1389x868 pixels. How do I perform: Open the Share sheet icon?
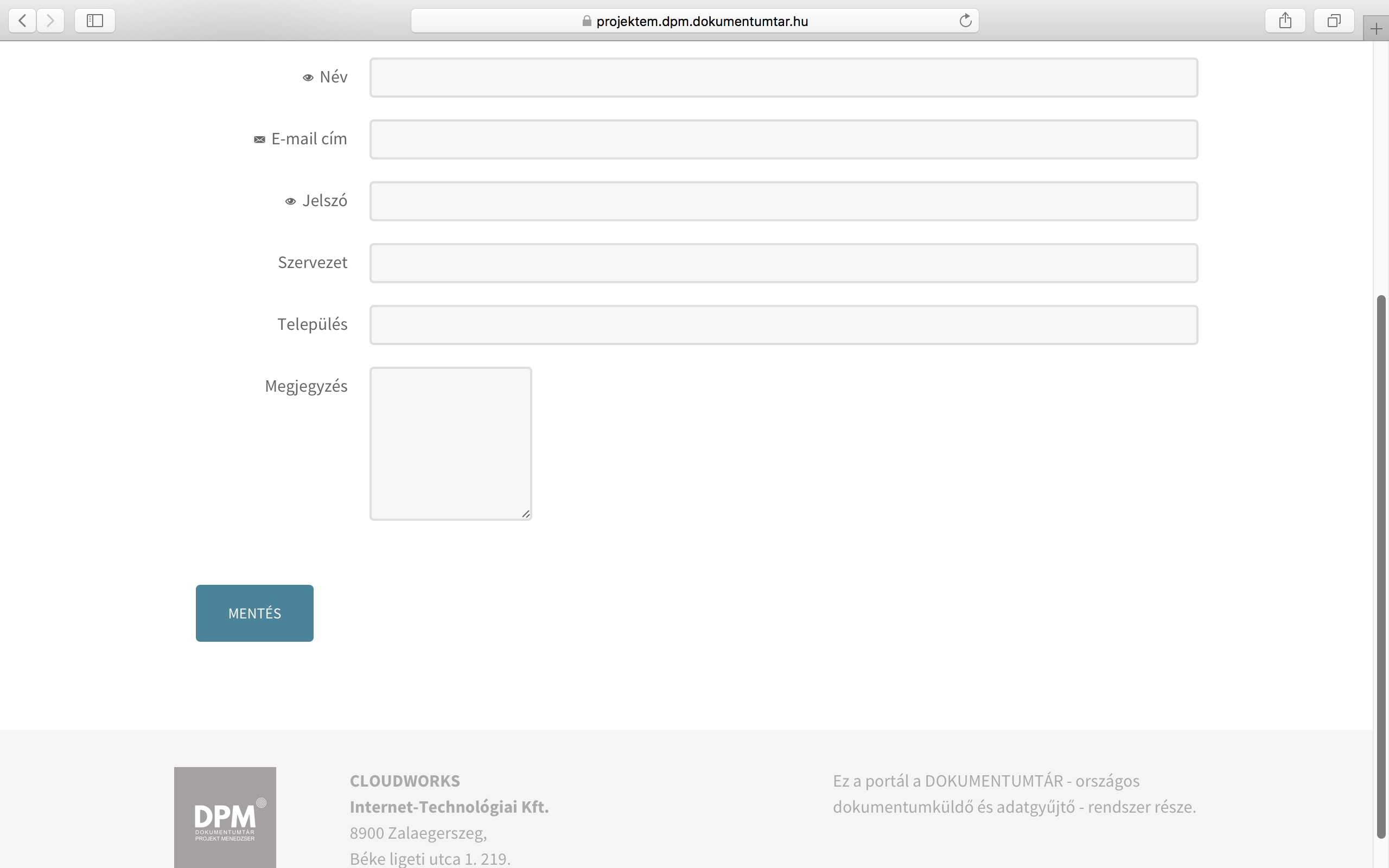tap(1285, 21)
